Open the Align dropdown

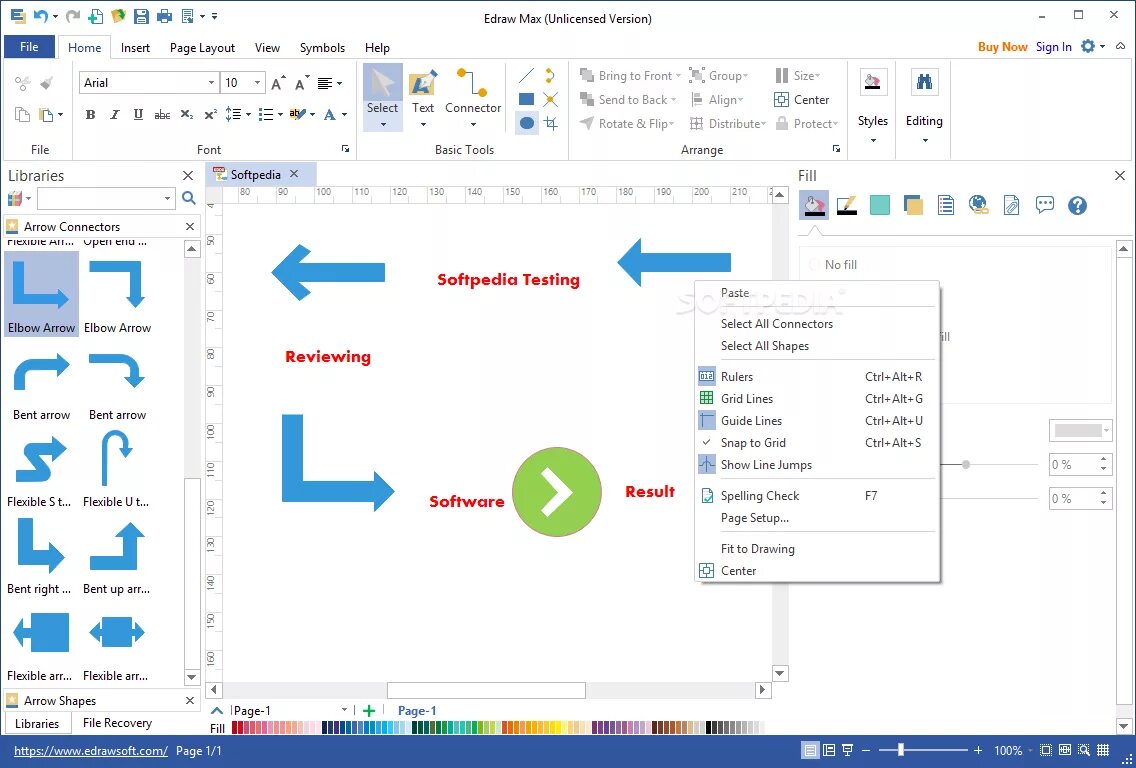[x=717, y=100]
